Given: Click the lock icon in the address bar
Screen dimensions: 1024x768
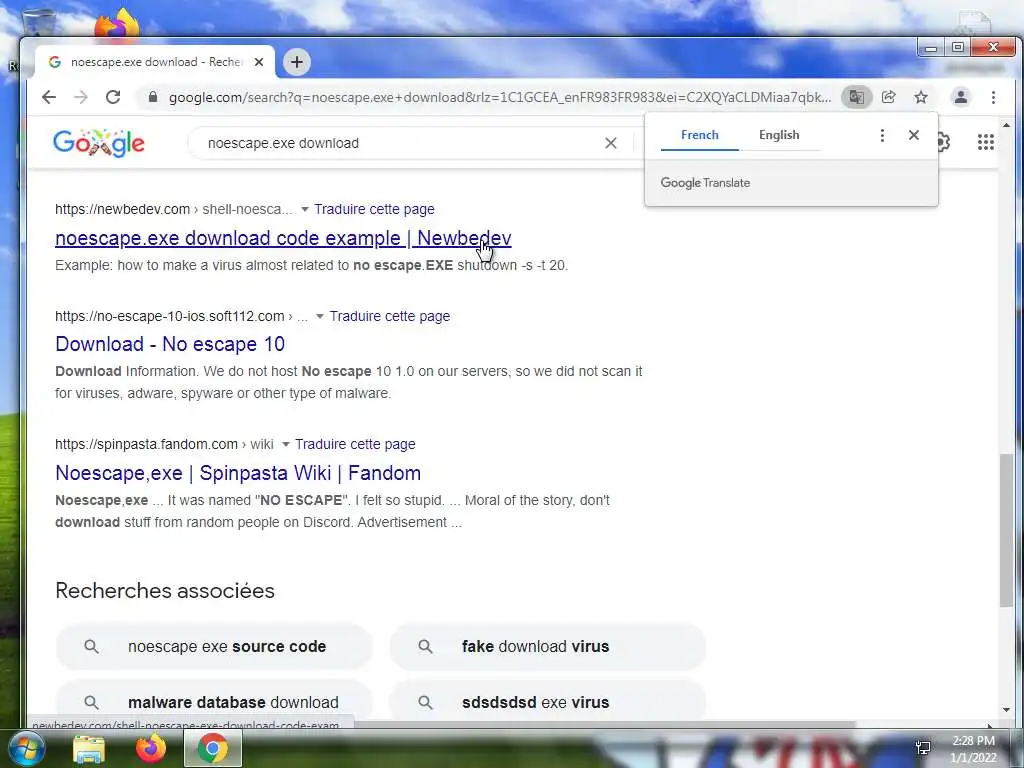Looking at the screenshot, I should tap(153, 97).
